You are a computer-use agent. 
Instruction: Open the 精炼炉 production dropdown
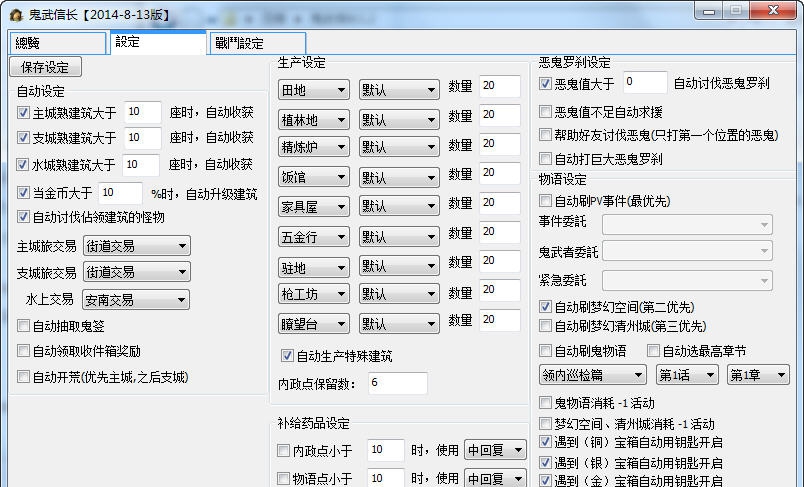click(314, 147)
